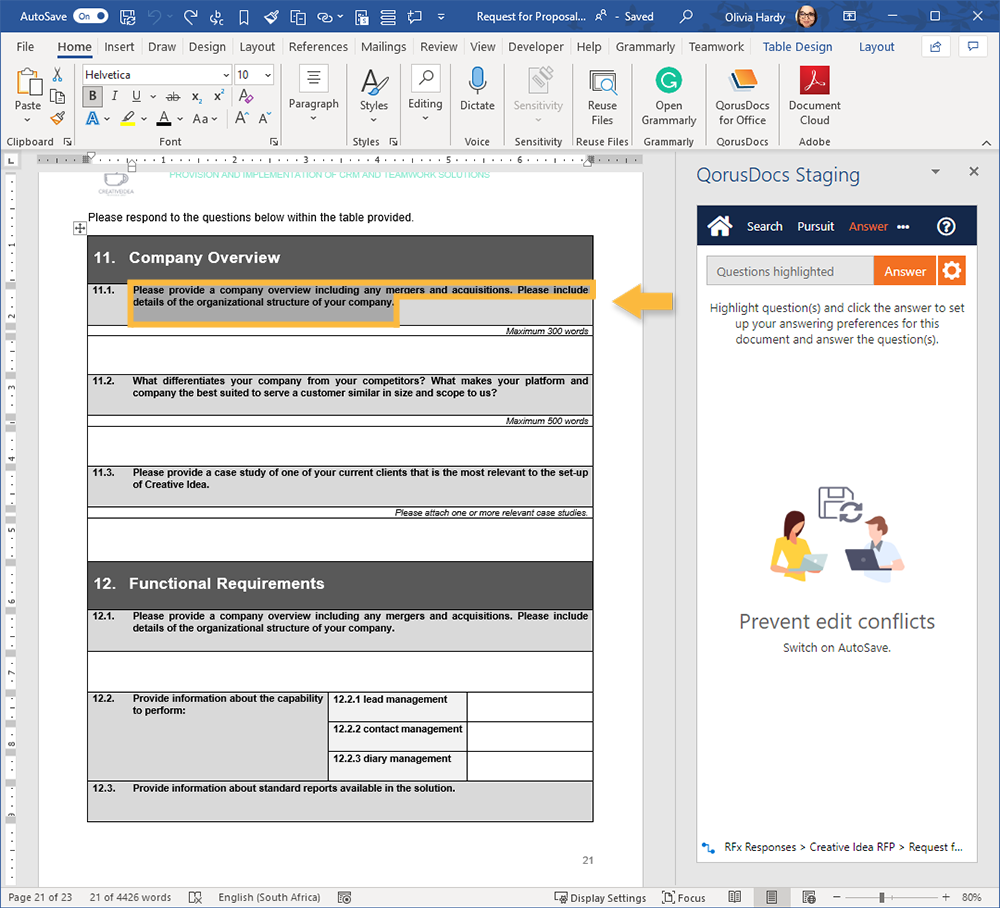Screen dimensions: 1000x908
Task: Open Pursuit in QorusDocs pane
Action: 815,226
